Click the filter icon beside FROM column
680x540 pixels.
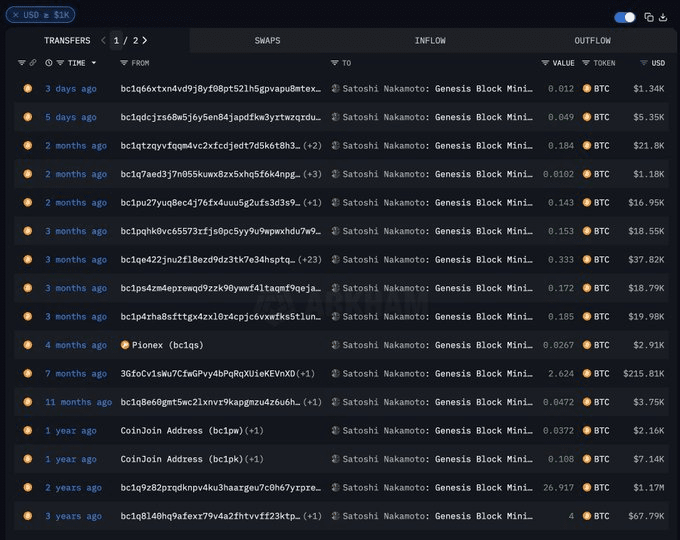tap(123, 63)
